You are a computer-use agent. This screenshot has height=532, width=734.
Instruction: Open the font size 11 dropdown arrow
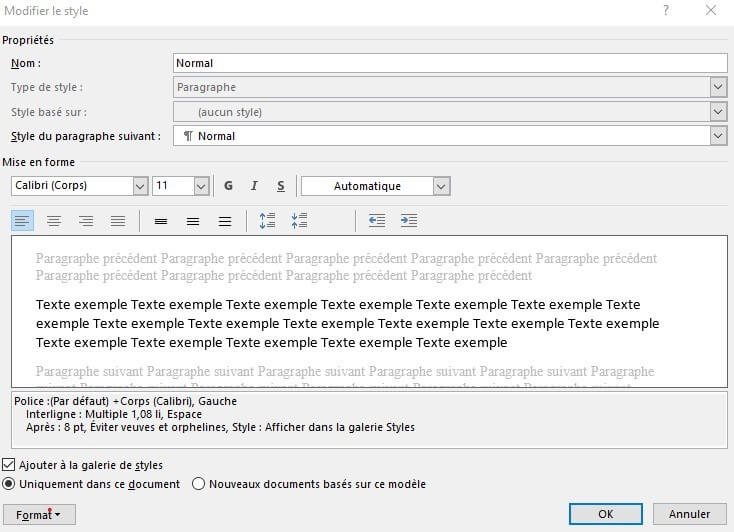click(x=201, y=186)
